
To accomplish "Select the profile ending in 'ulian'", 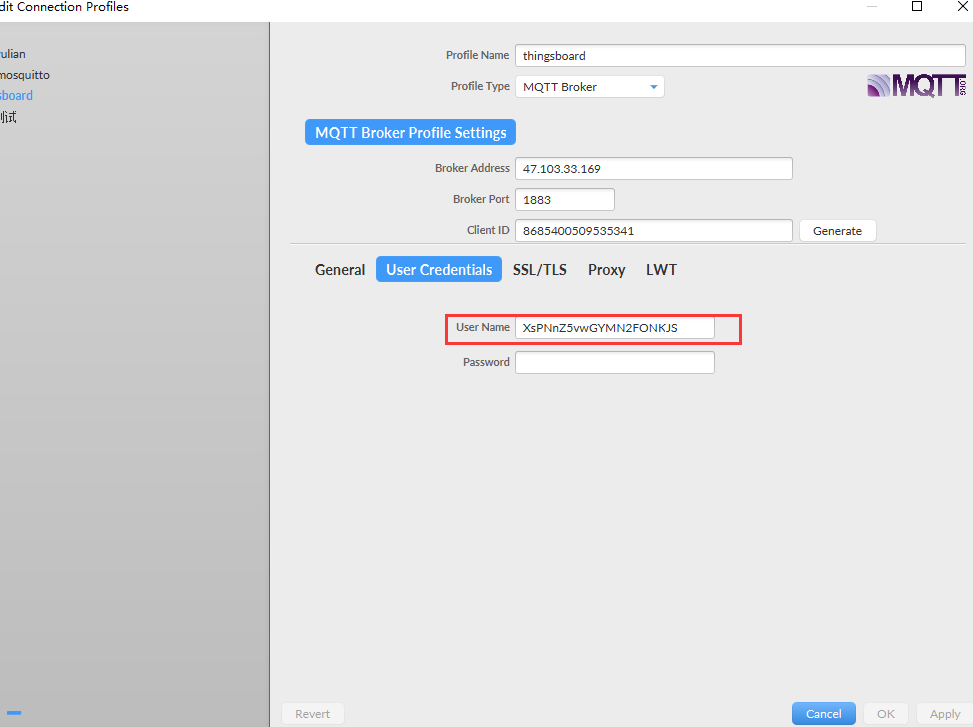I will (x=12, y=54).
